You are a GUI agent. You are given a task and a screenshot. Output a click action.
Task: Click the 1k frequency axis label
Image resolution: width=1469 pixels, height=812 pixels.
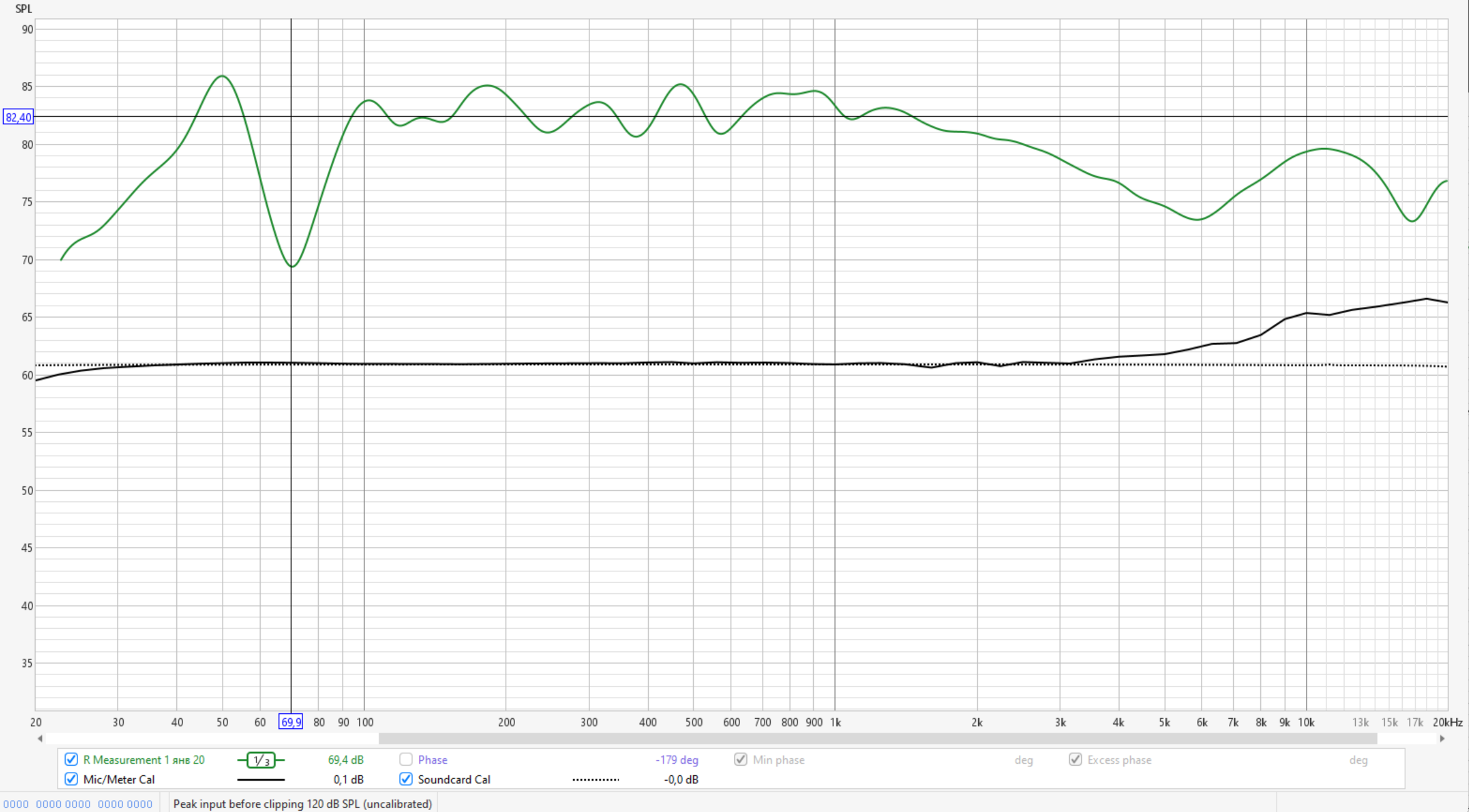(835, 723)
